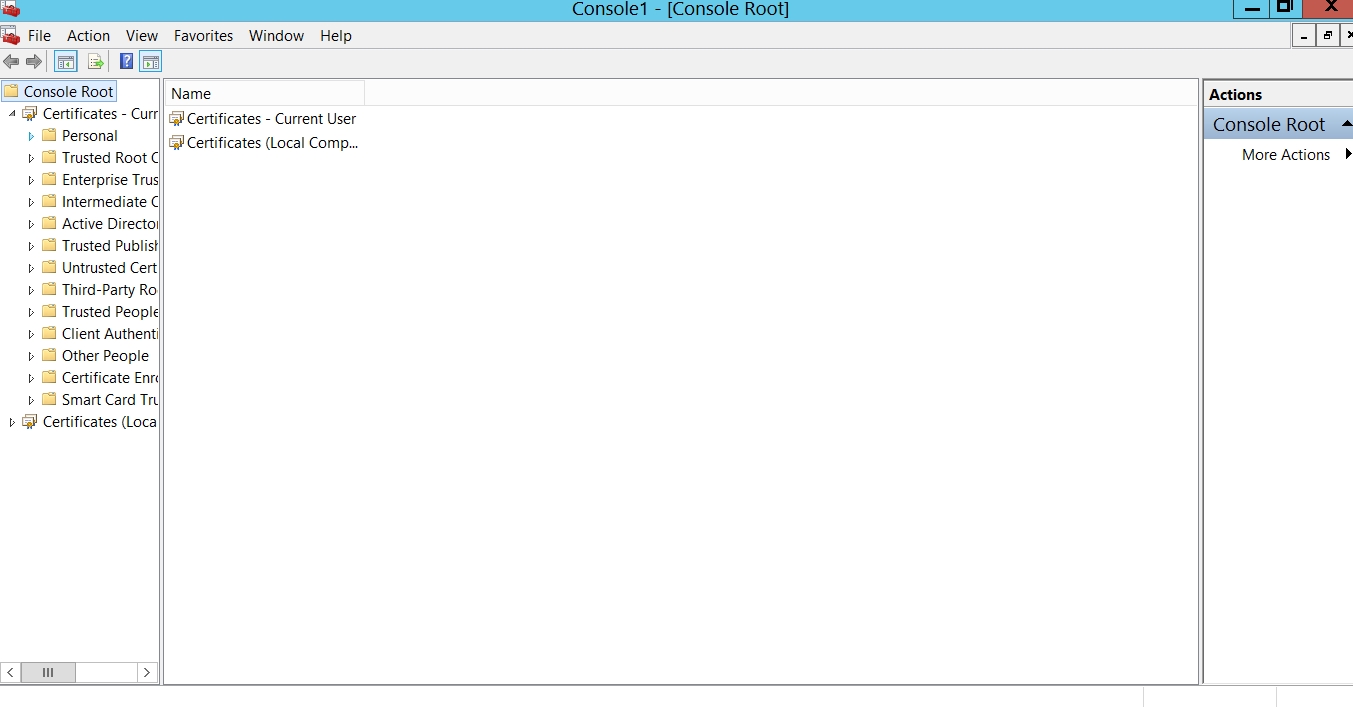Click the Name column header
This screenshot has height=707, width=1353.
click(264, 94)
